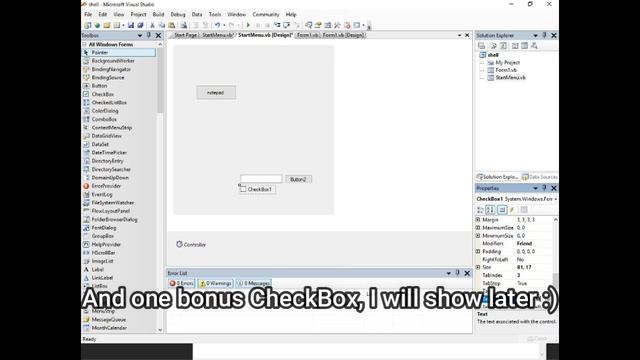Toggle the 0 Messages filter button
The image size is (640, 360).
pyautogui.click(x=253, y=283)
